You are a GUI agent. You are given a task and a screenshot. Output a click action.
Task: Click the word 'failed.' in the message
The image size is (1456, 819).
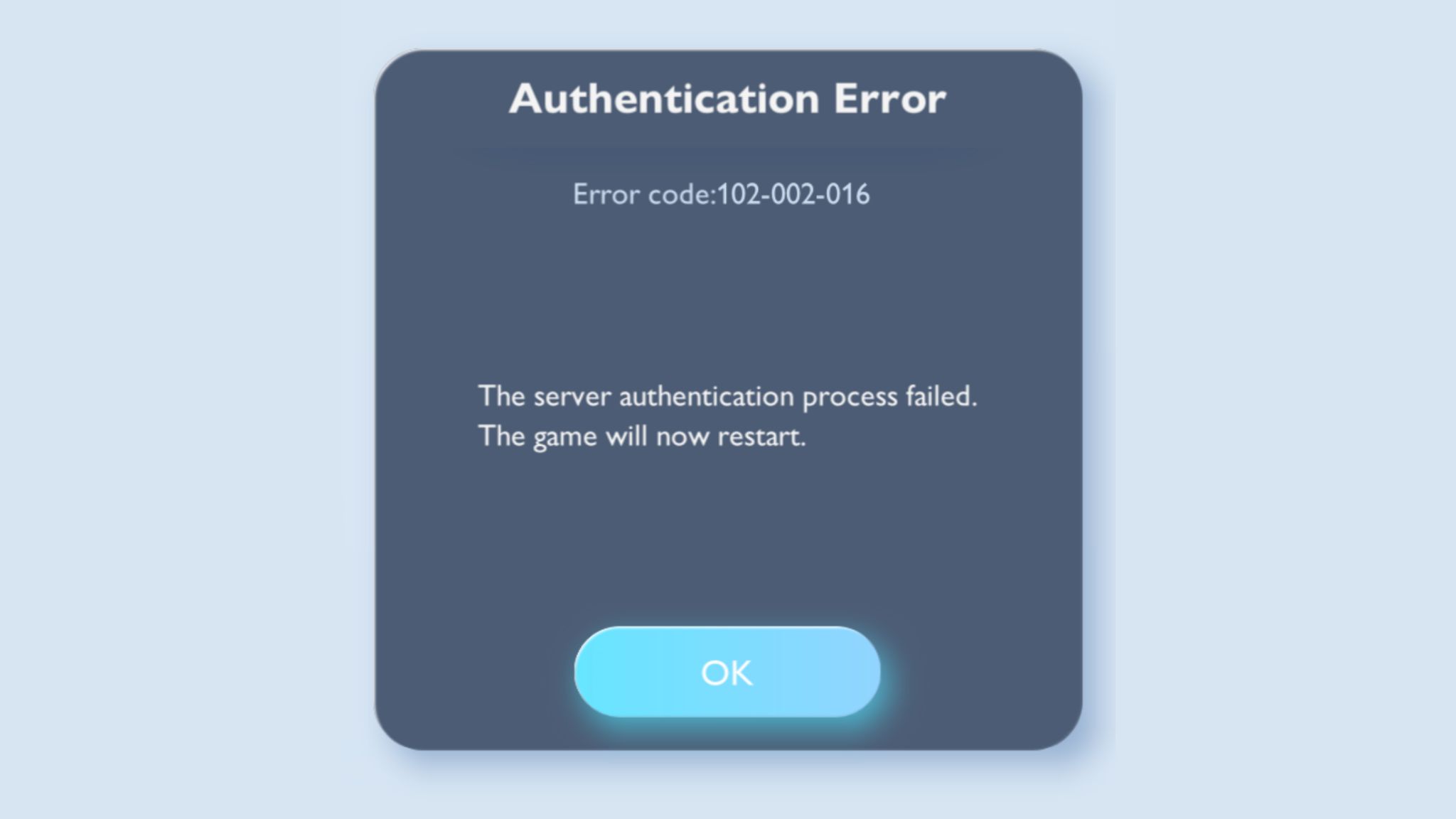tap(941, 396)
